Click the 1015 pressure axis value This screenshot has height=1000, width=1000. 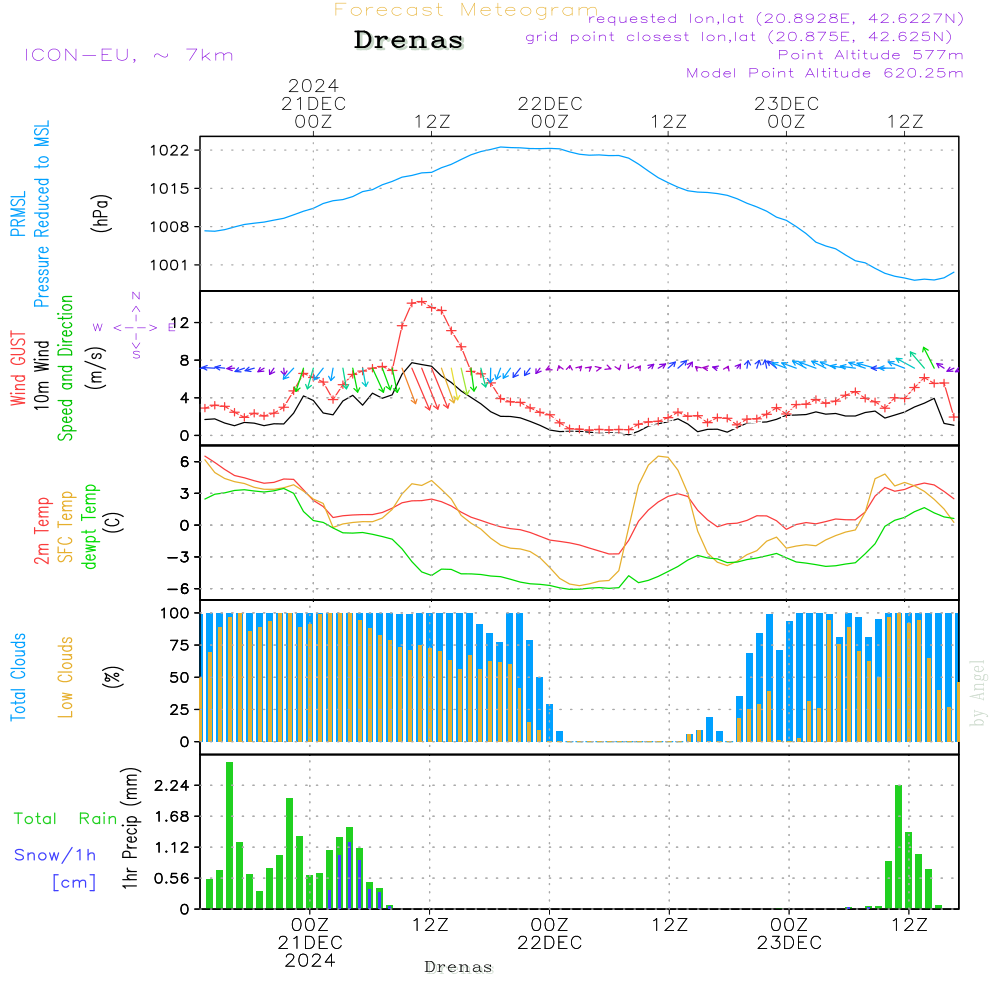[170, 189]
